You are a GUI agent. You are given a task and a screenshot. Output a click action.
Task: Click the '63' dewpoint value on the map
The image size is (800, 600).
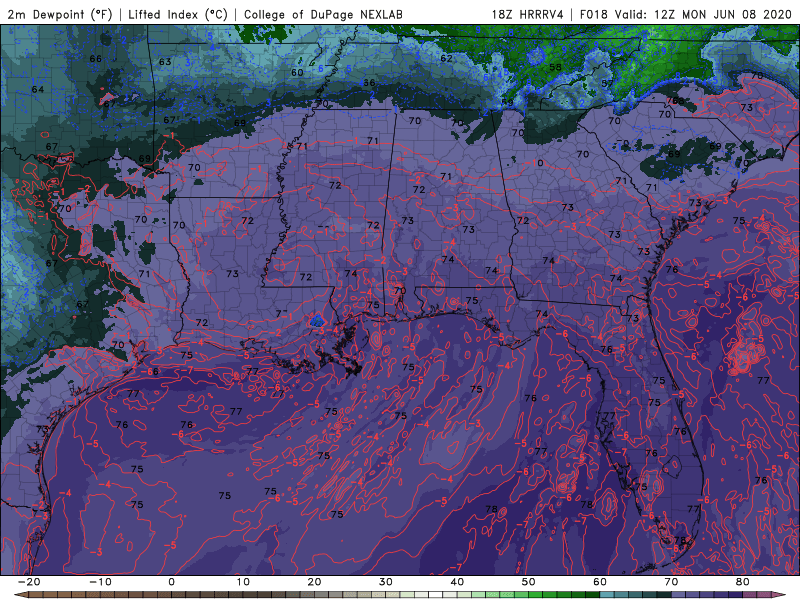coord(165,62)
